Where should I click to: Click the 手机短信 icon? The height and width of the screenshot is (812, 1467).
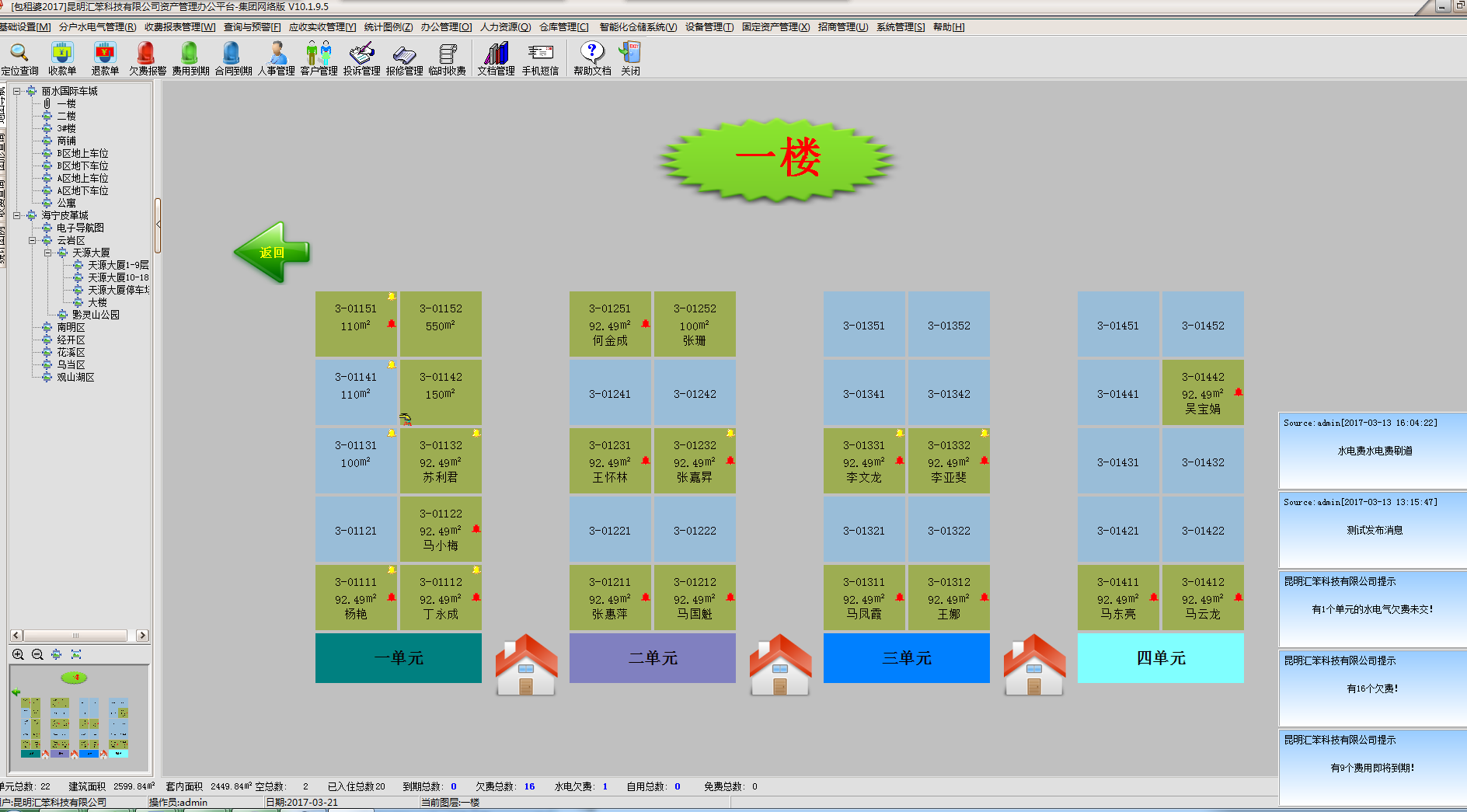540,58
